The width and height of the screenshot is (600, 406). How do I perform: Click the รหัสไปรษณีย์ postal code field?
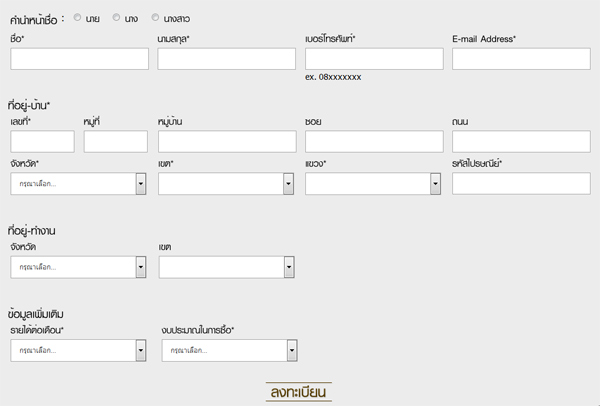(520, 184)
